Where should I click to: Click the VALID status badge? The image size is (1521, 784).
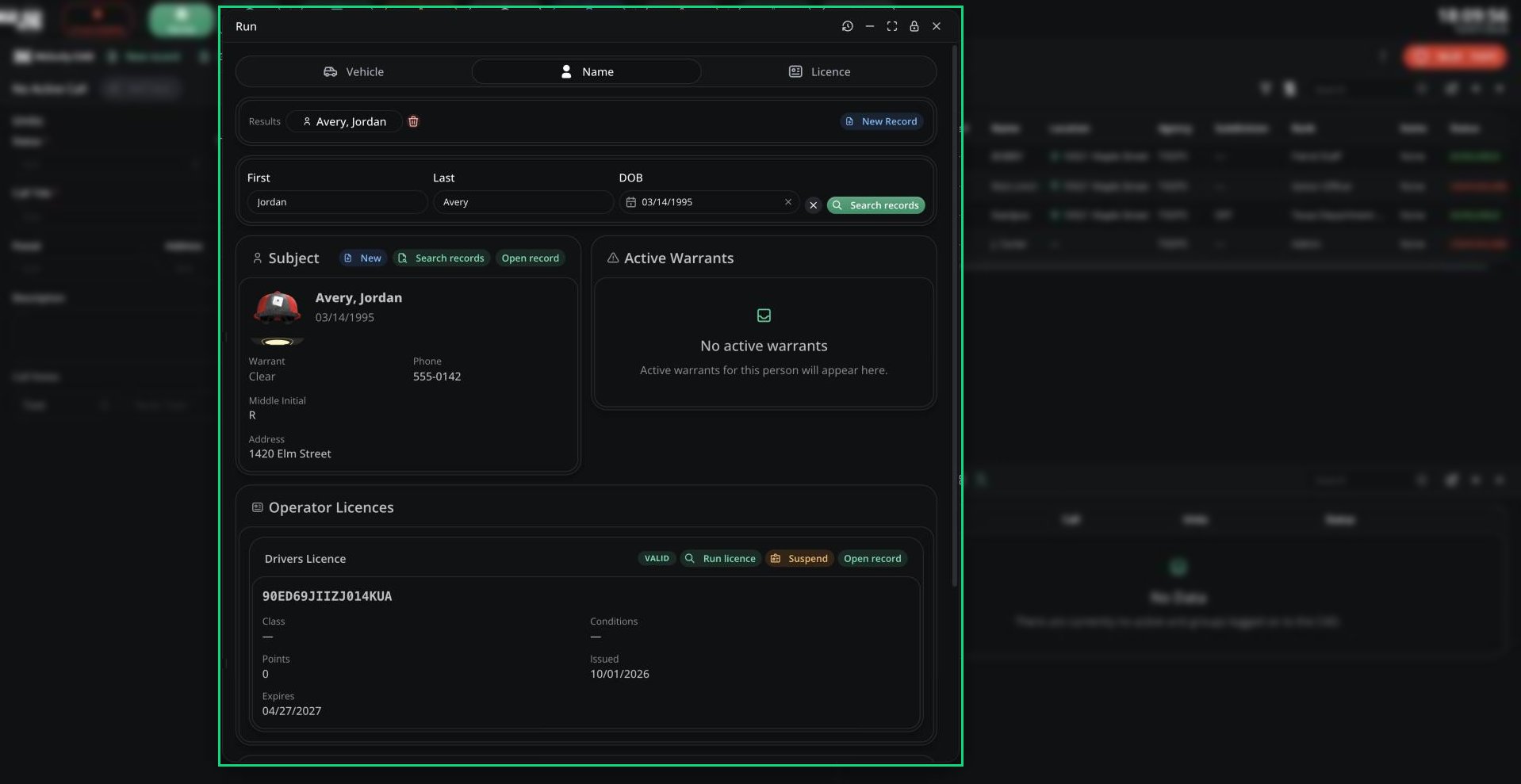point(657,559)
